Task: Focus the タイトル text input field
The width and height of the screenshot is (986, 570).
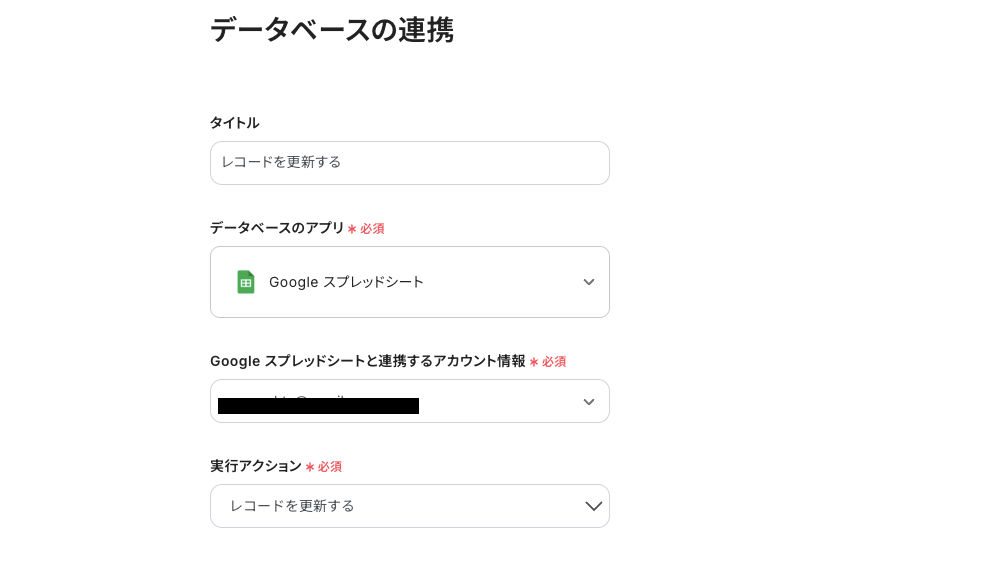Action: 410,163
